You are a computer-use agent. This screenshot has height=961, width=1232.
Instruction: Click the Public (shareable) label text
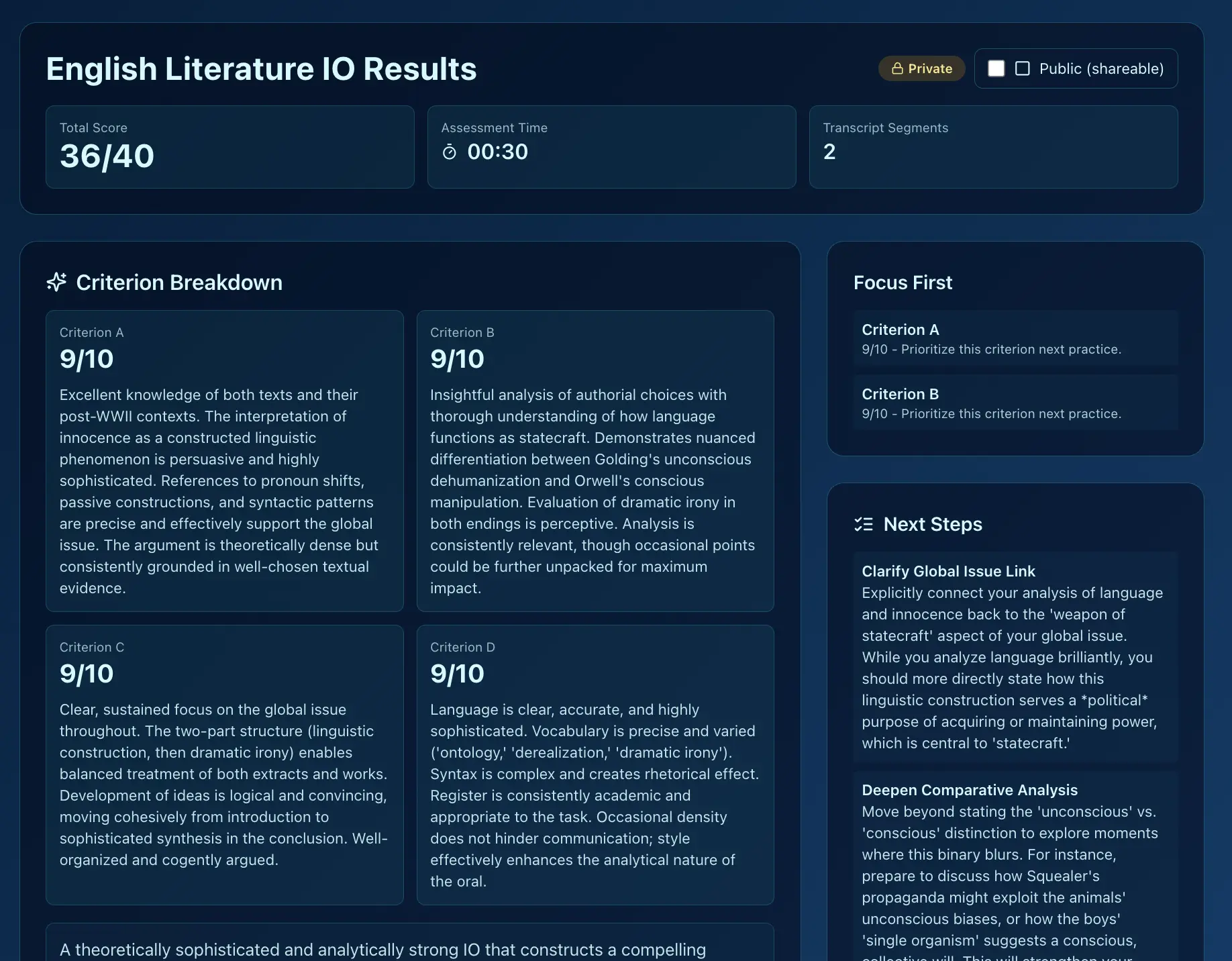pyautogui.click(x=1101, y=68)
